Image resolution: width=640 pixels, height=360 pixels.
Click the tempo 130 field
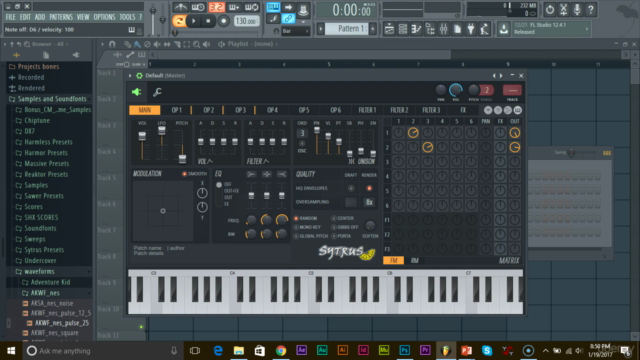point(246,21)
